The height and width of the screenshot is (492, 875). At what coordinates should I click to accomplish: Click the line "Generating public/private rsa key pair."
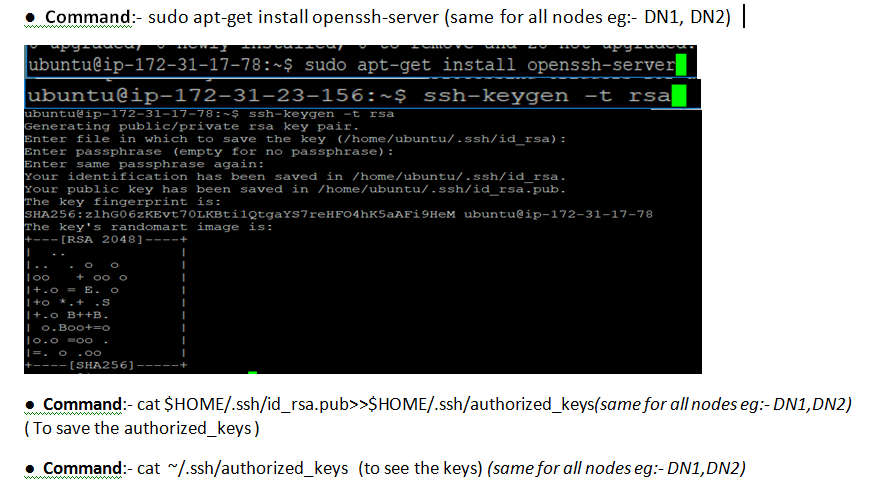(191, 127)
